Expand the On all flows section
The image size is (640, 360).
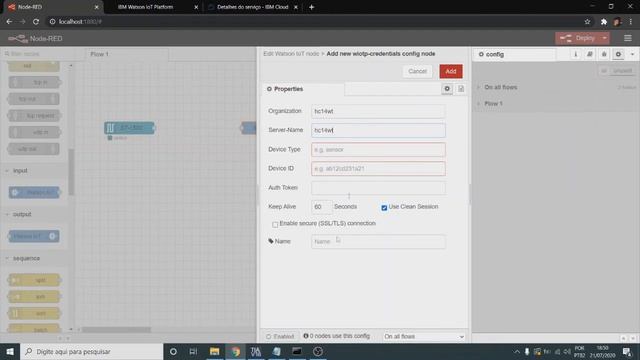tap(500, 87)
